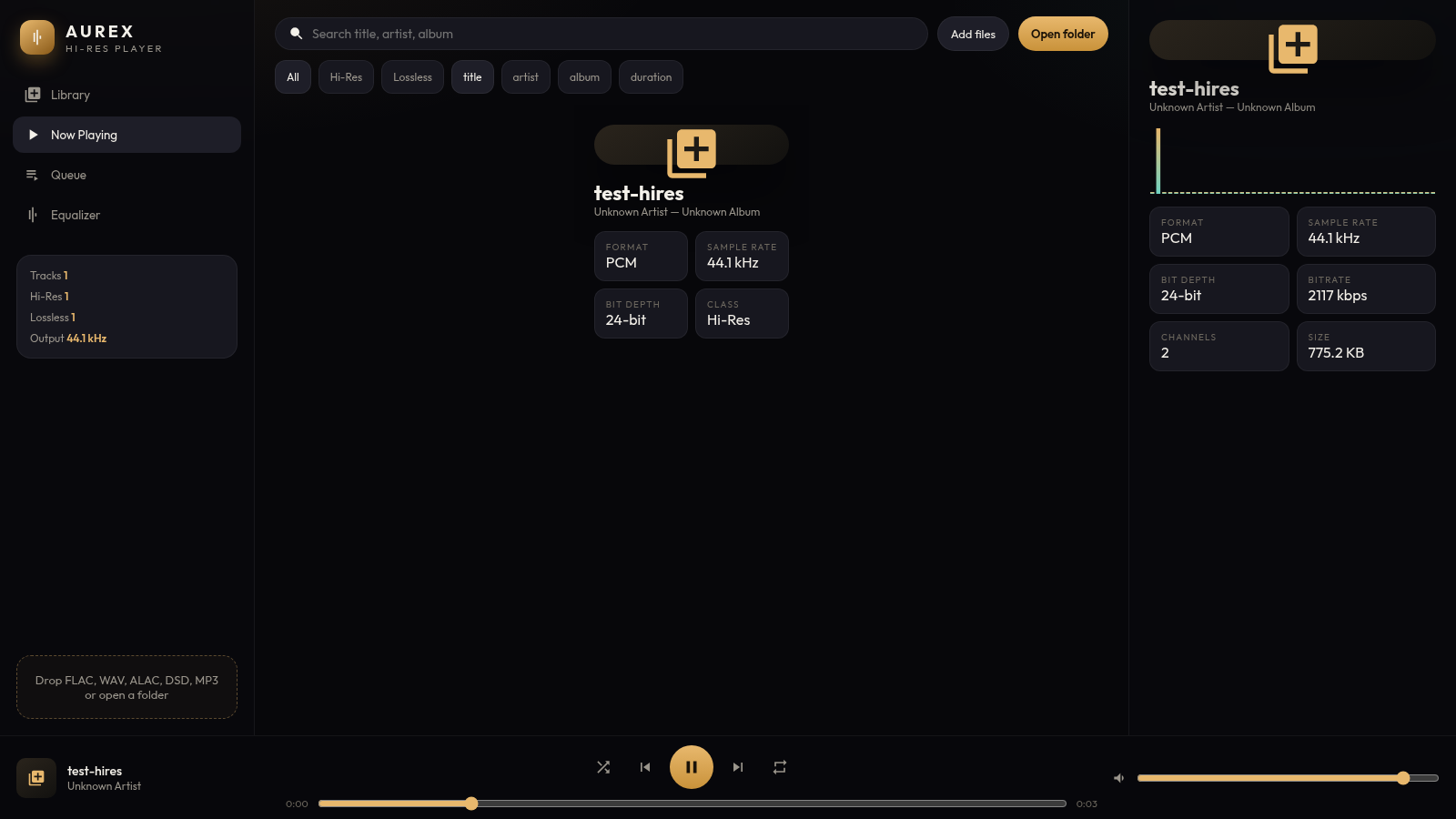Click the playback progress slider
This screenshot has width=1456, height=819.
pyautogui.click(x=692, y=804)
